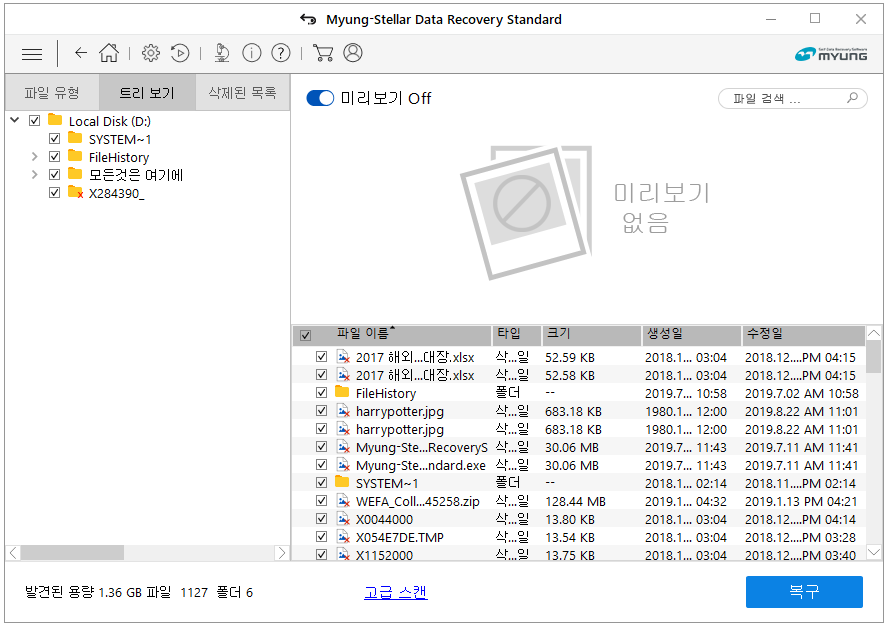Image resolution: width=889 pixels, height=628 pixels.
Task: Click the tree panel horizontal scrollbar thumb
Action: (72, 553)
